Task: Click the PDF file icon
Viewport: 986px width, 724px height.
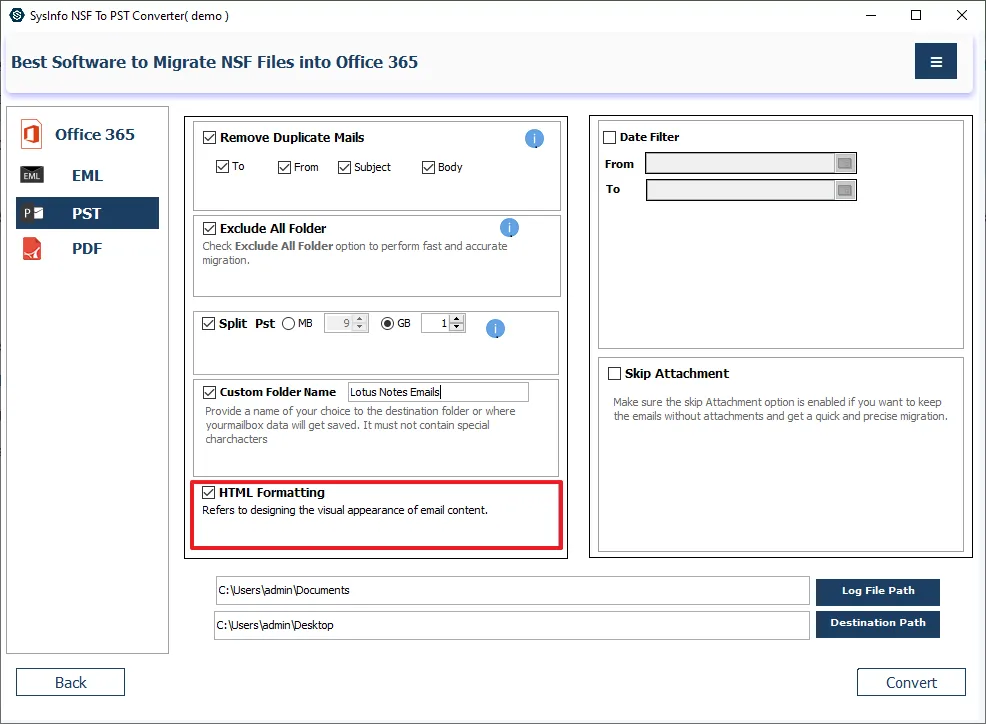Action: pyautogui.click(x=32, y=249)
